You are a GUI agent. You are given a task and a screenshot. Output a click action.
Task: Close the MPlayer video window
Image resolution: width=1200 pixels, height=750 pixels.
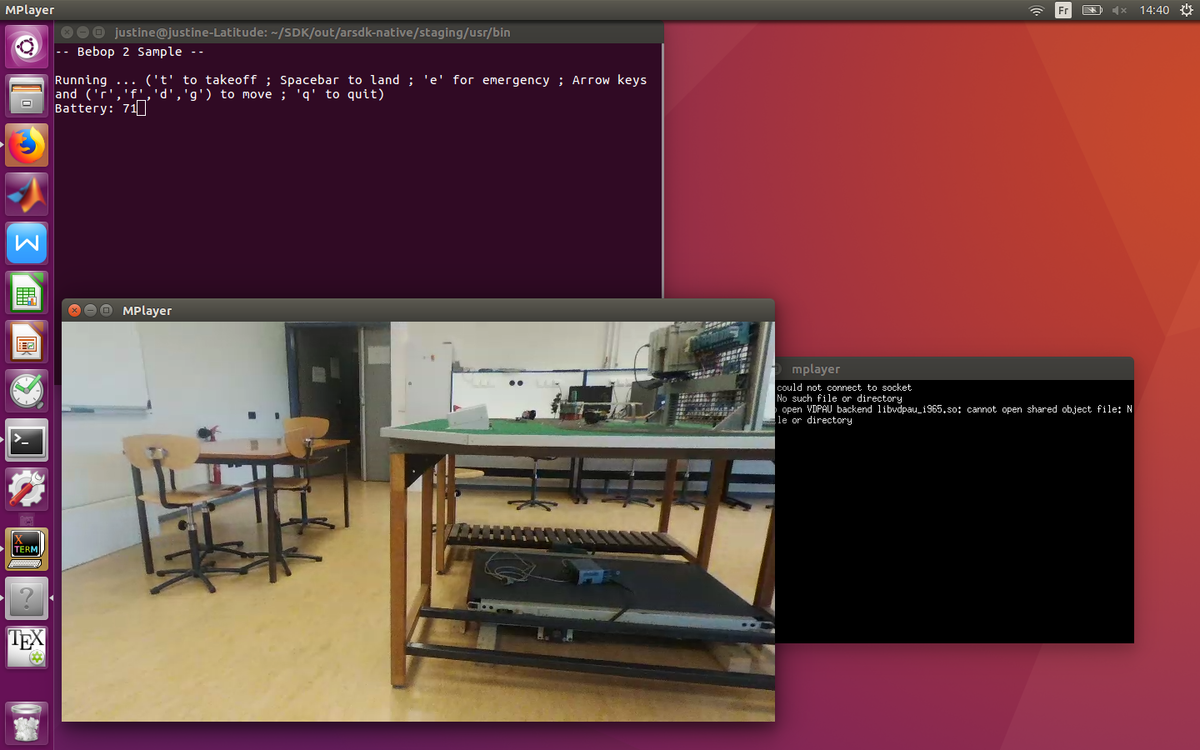tap(75, 310)
